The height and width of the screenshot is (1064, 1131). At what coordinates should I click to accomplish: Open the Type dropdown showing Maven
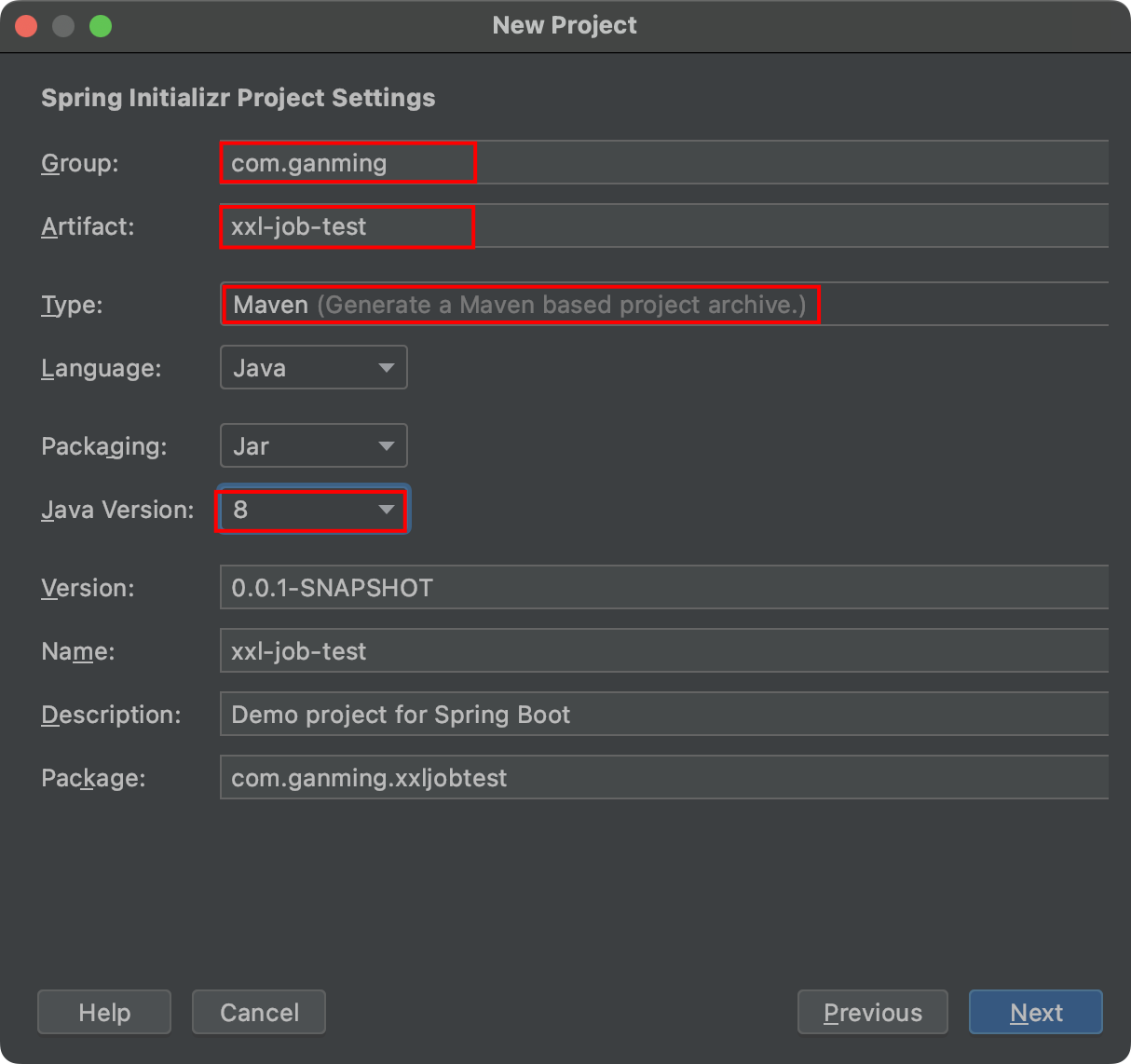coord(663,305)
